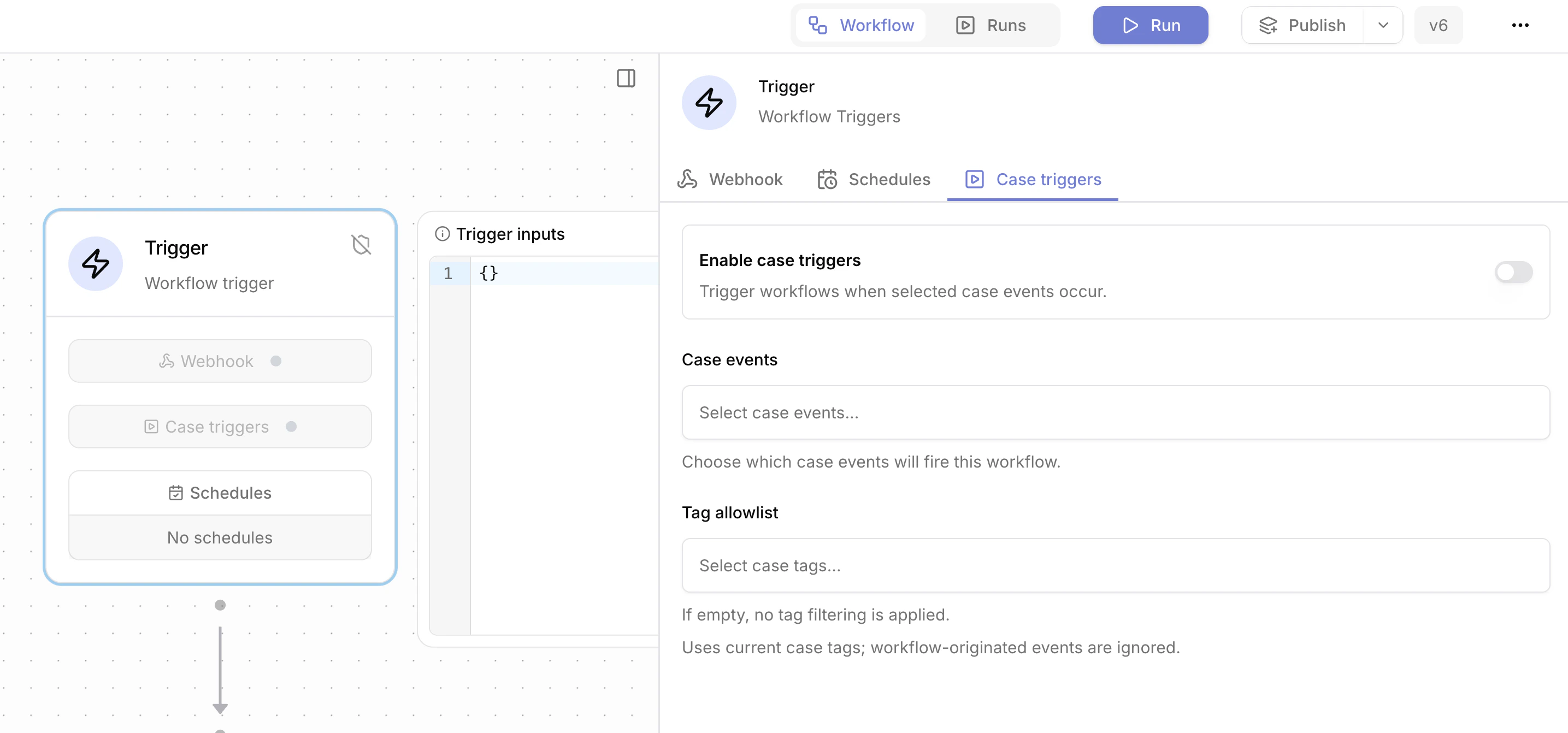The width and height of the screenshot is (1568, 733).
Task: Expand the Publish dropdown arrow
Action: (1383, 25)
